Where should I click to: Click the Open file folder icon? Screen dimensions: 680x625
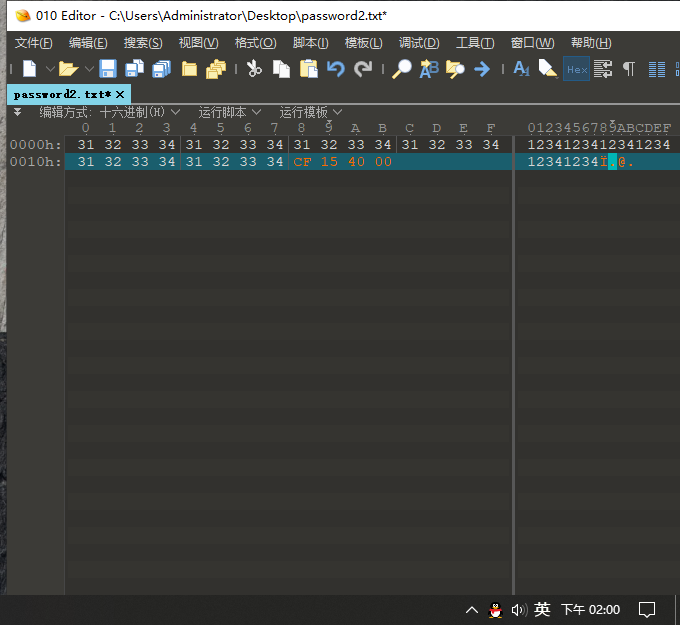(68, 69)
